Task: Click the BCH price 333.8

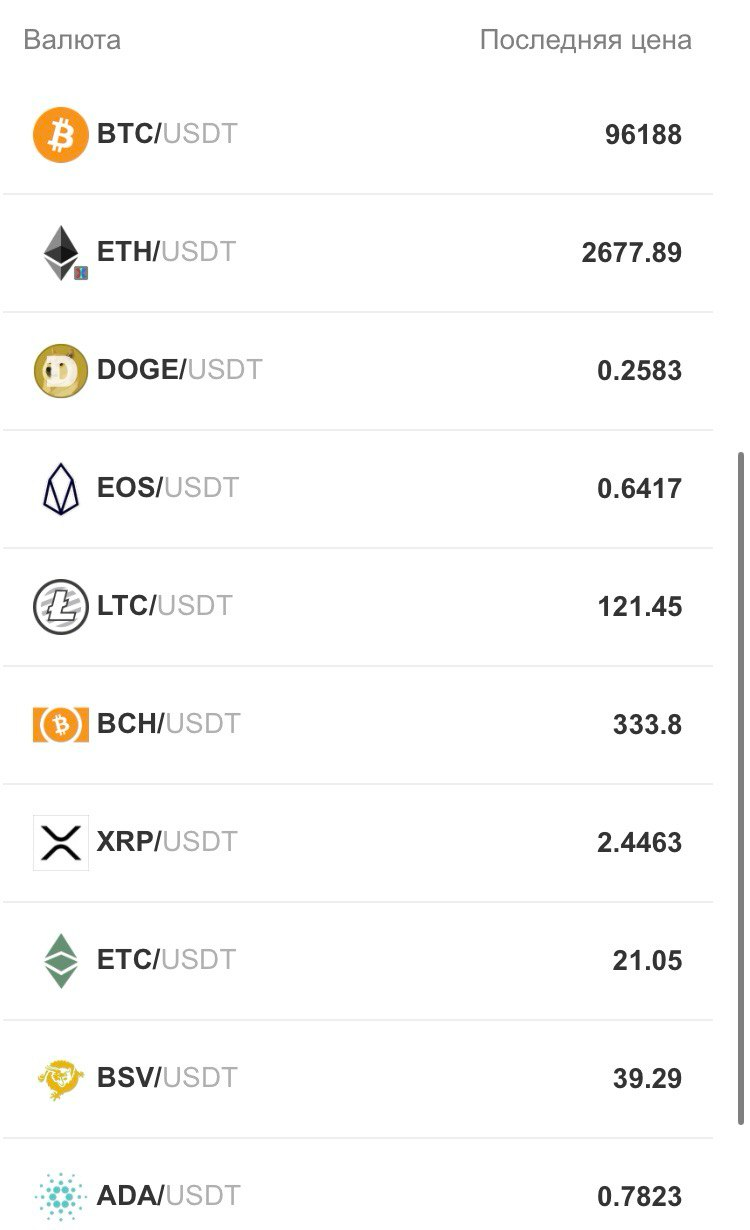Action: (647, 725)
